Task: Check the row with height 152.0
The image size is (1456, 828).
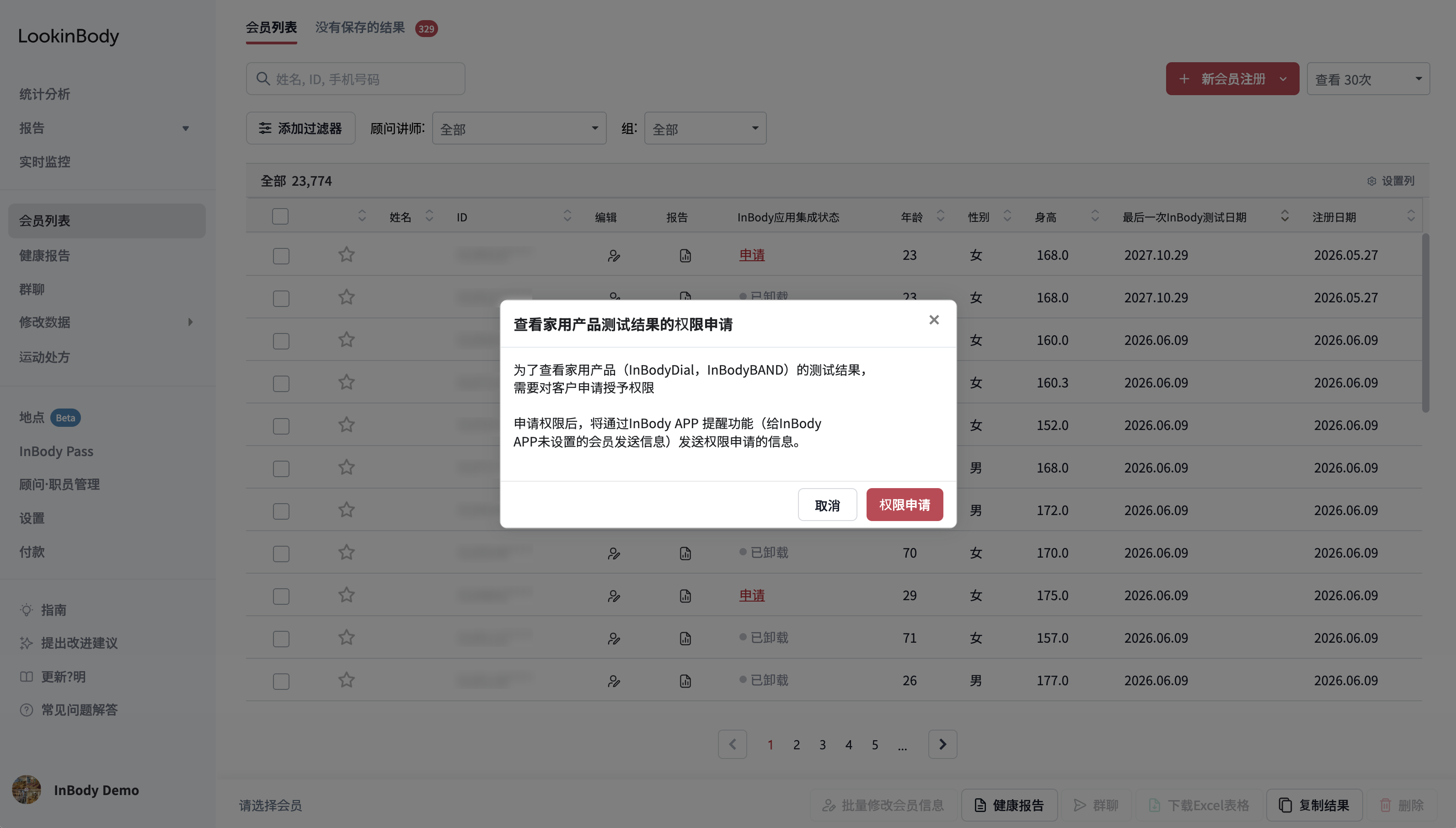Action: pos(281,426)
